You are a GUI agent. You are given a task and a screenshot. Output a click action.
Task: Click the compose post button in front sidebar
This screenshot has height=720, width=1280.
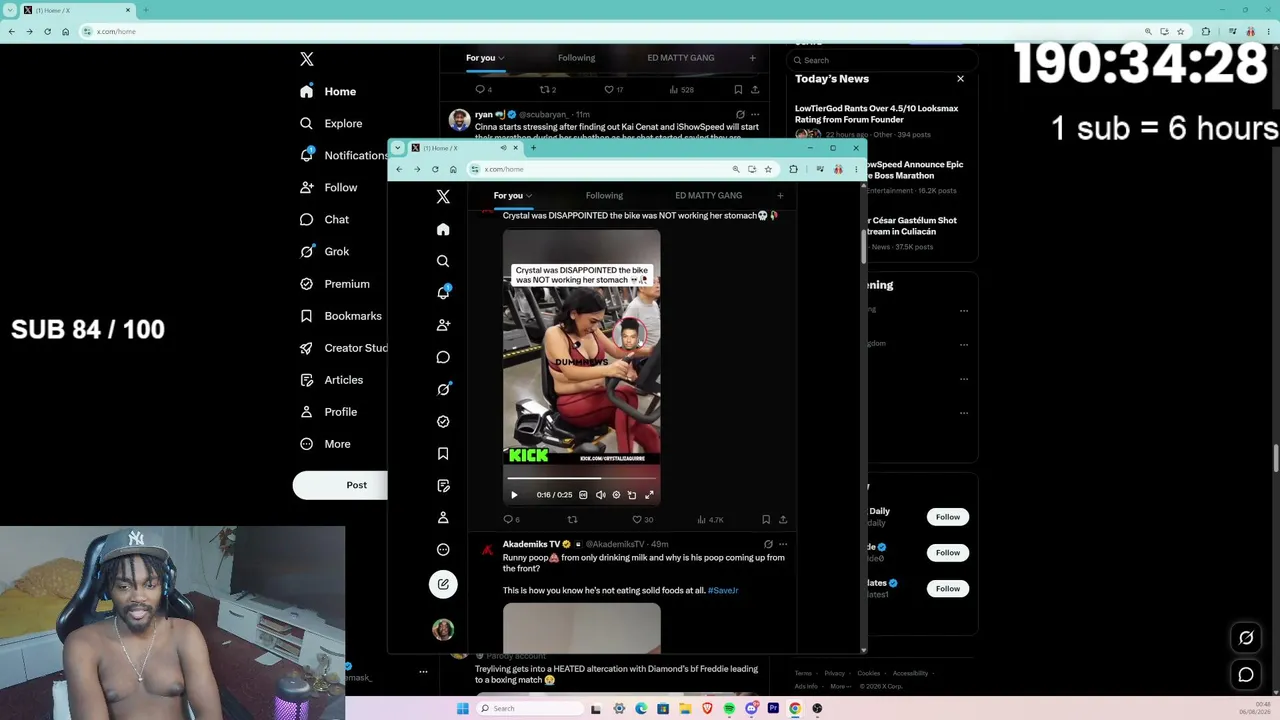[x=443, y=584]
